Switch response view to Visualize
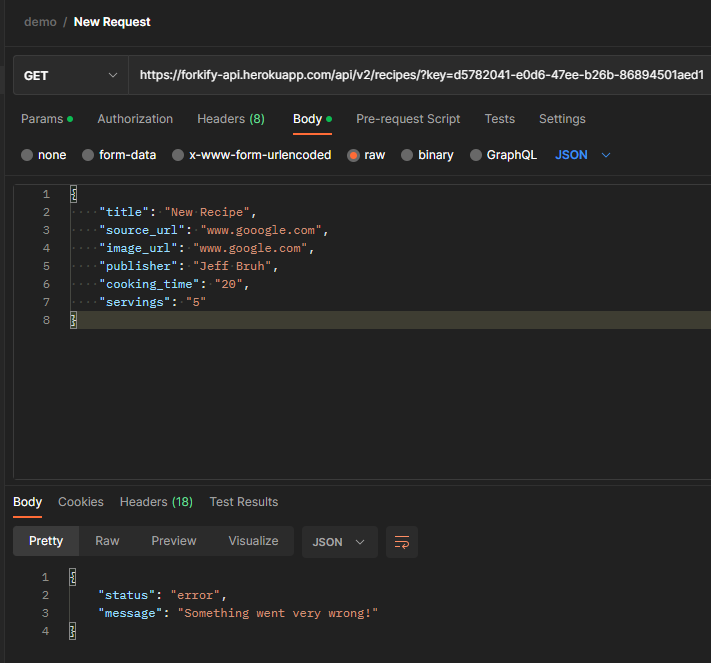The height and width of the screenshot is (663, 711). coord(253,541)
